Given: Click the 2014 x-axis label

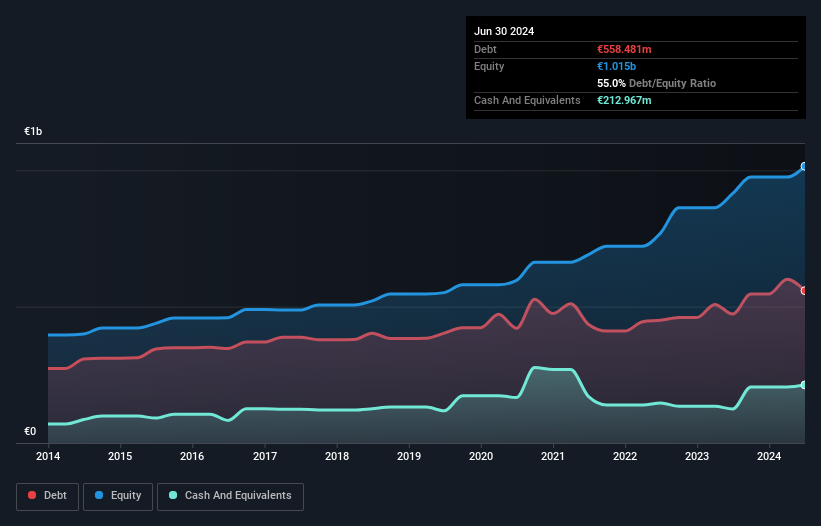Looking at the screenshot, I should [x=48, y=456].
